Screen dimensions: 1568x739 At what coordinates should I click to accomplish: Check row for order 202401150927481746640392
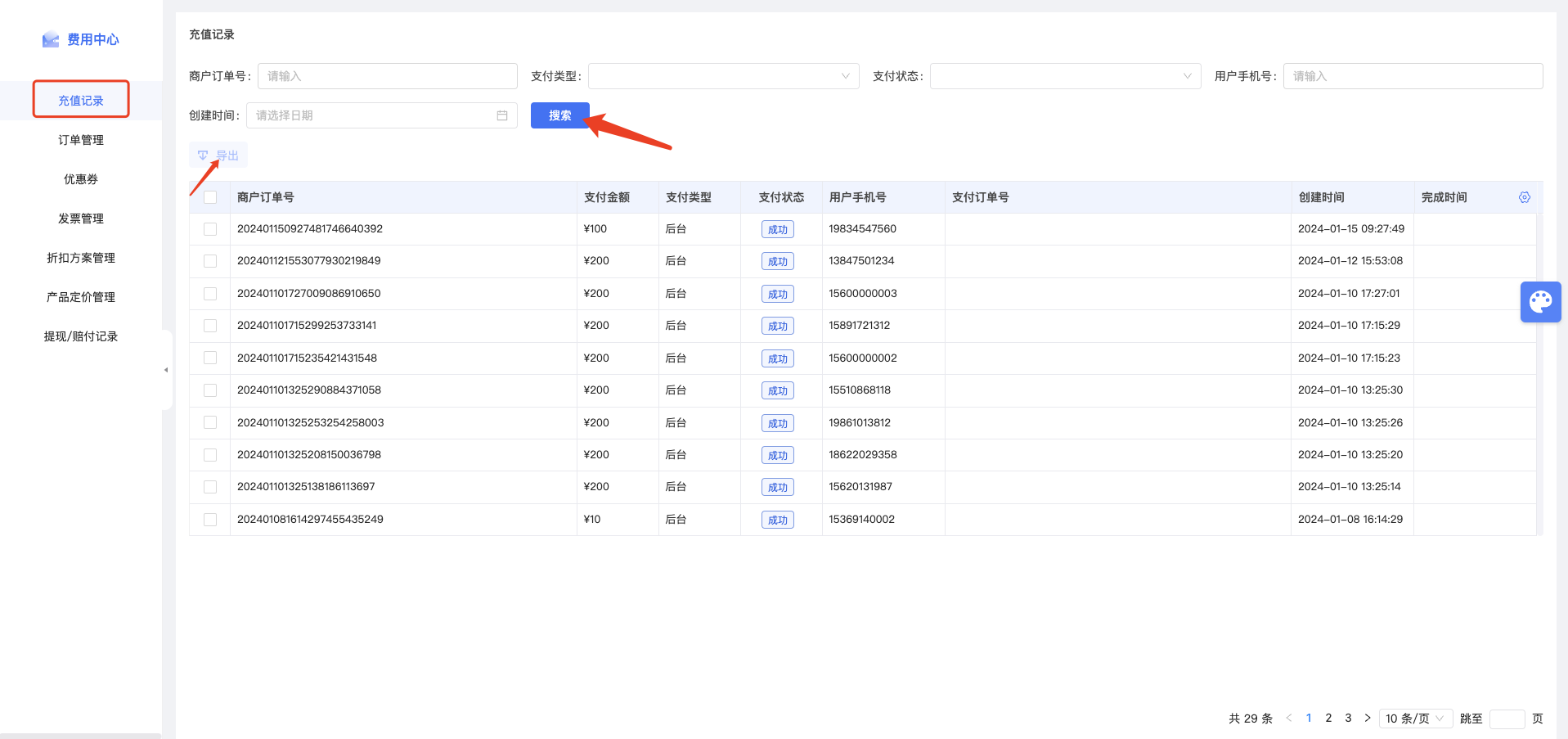coord(210,229)
